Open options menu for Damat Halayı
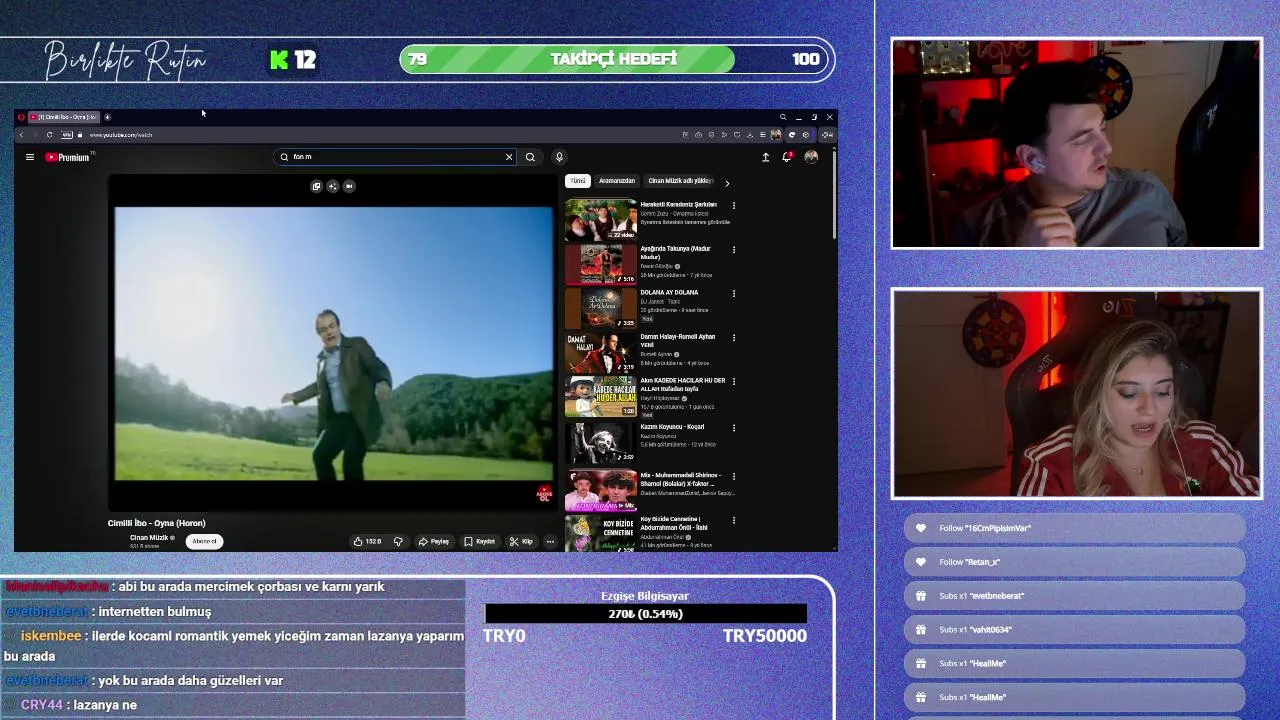The image size is (1280, 720). coord(734,338)
